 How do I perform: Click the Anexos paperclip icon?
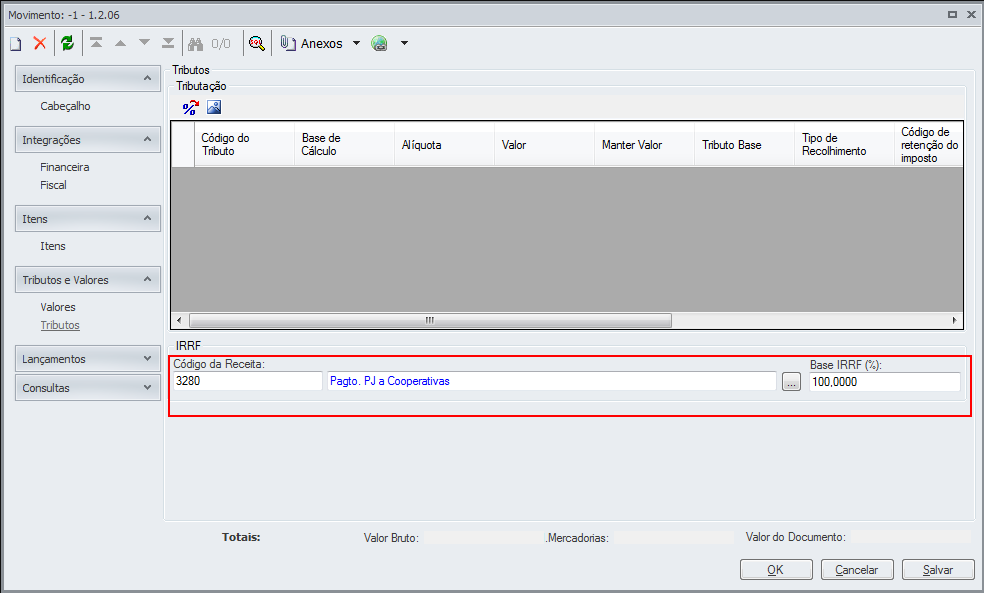[x=287, y=43]
